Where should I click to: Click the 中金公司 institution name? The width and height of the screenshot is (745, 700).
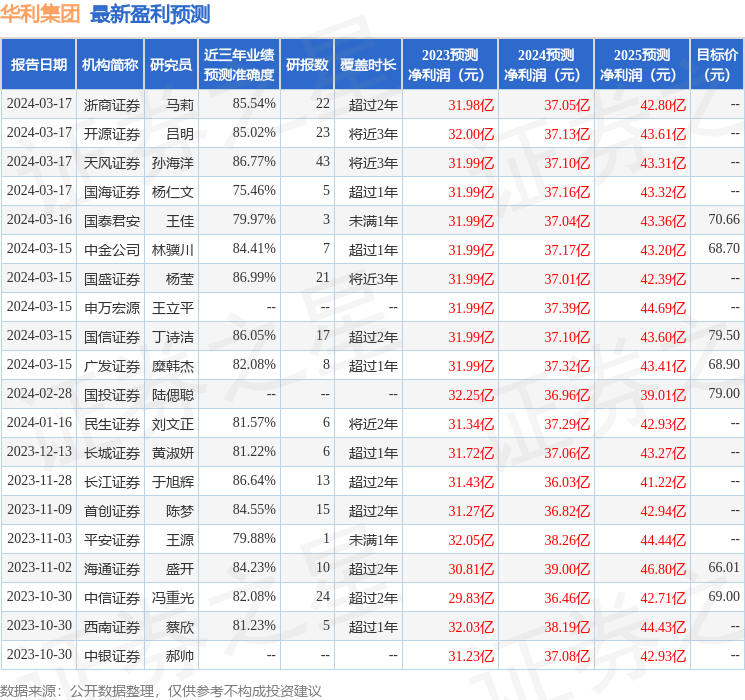coord(112,250)
